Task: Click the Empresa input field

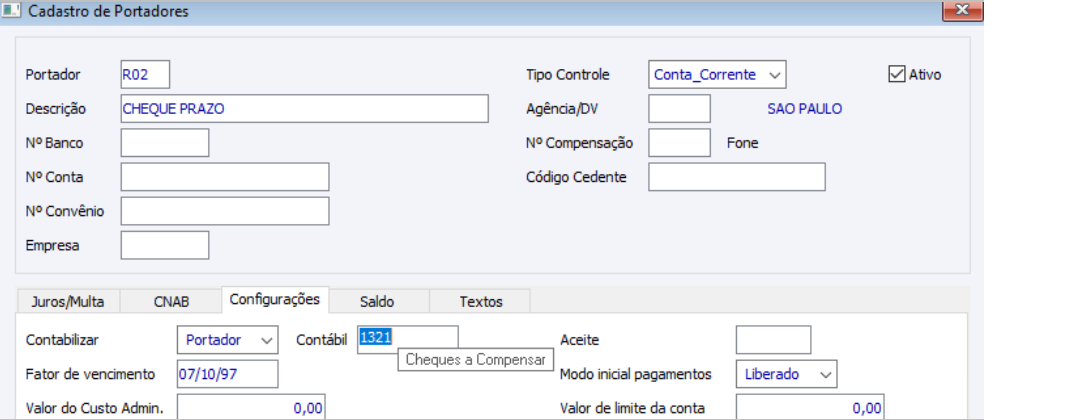Action: [165, 245]
